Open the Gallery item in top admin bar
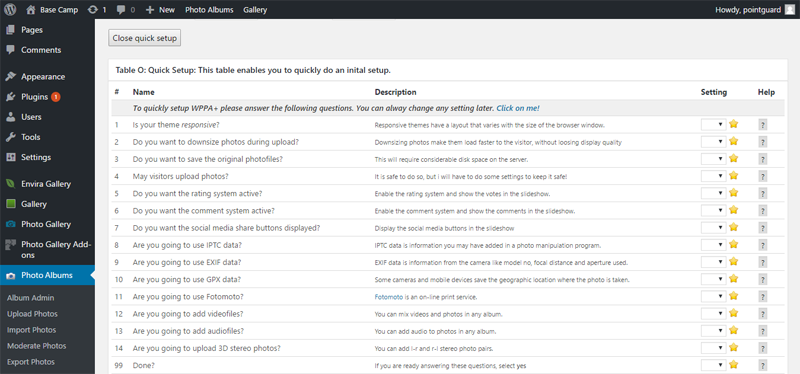The height and width of the screenshot is (374, 800). 255,10
